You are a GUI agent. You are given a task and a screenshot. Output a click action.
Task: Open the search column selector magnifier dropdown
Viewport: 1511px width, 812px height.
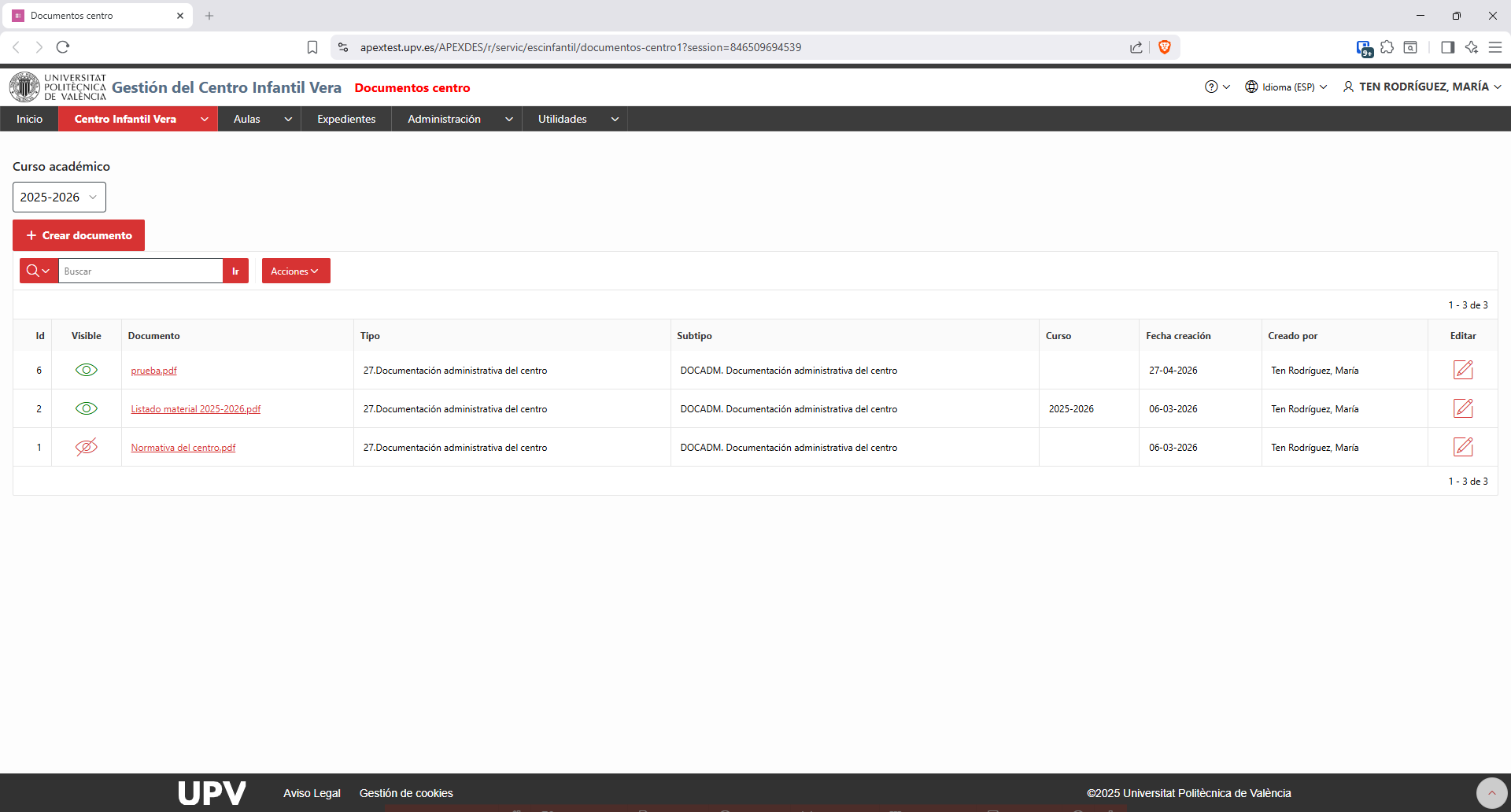pos(39,271)
